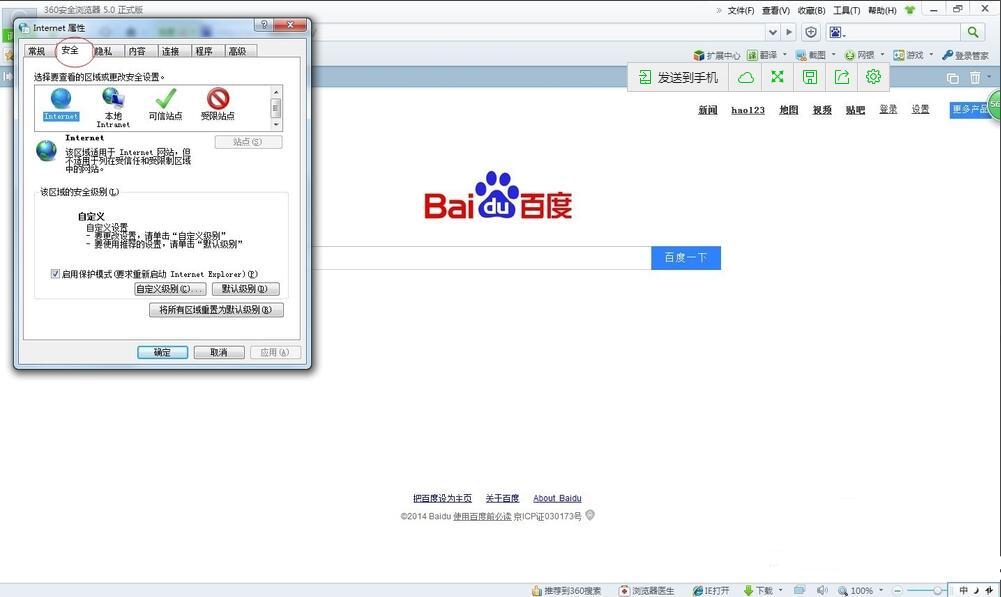The image size is (1001, 597).
Task: Click the 默认级别 button
Action: (x=245, y=289)
